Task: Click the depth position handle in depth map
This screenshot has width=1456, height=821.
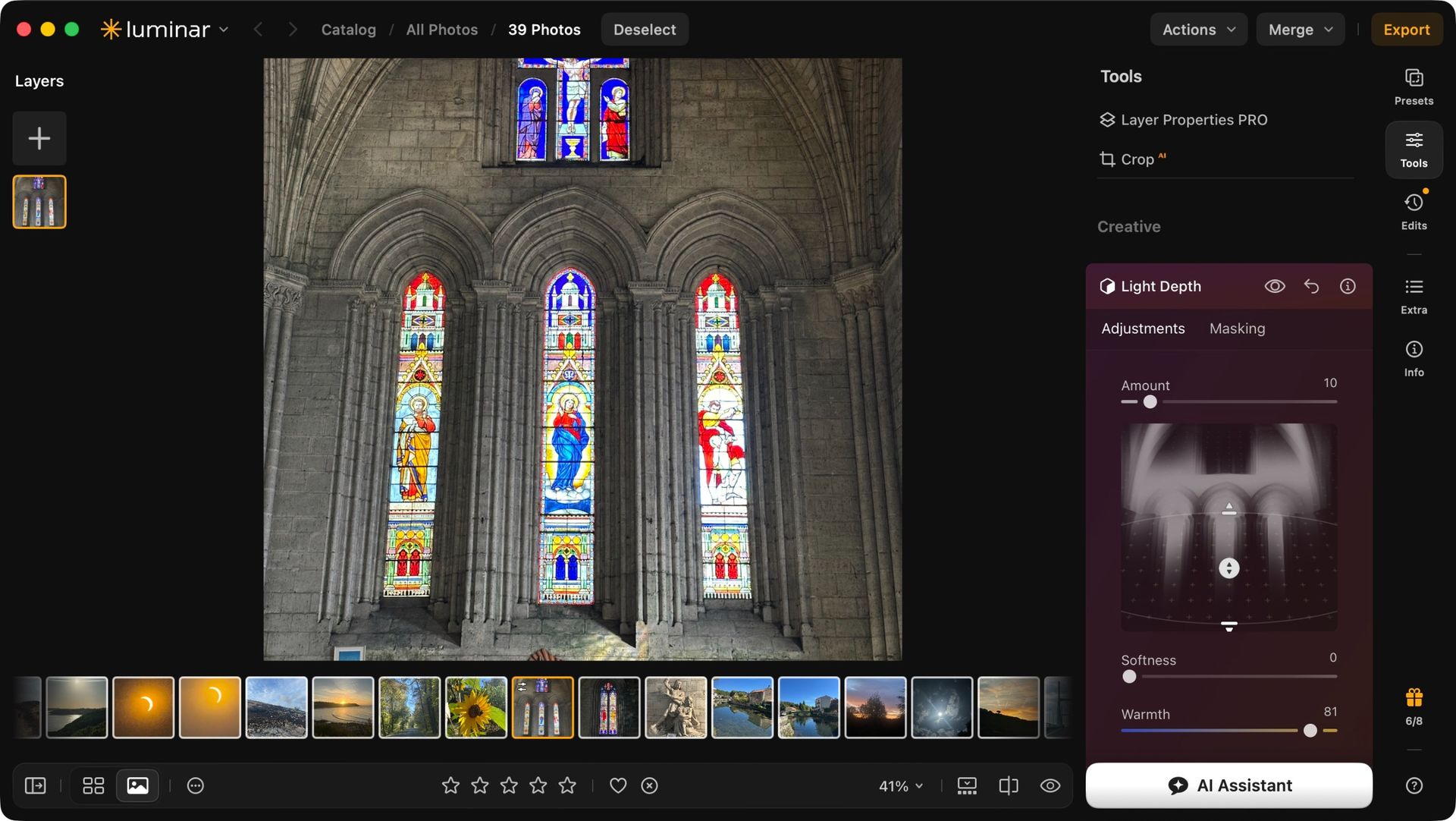Action: click(1228, 568)
